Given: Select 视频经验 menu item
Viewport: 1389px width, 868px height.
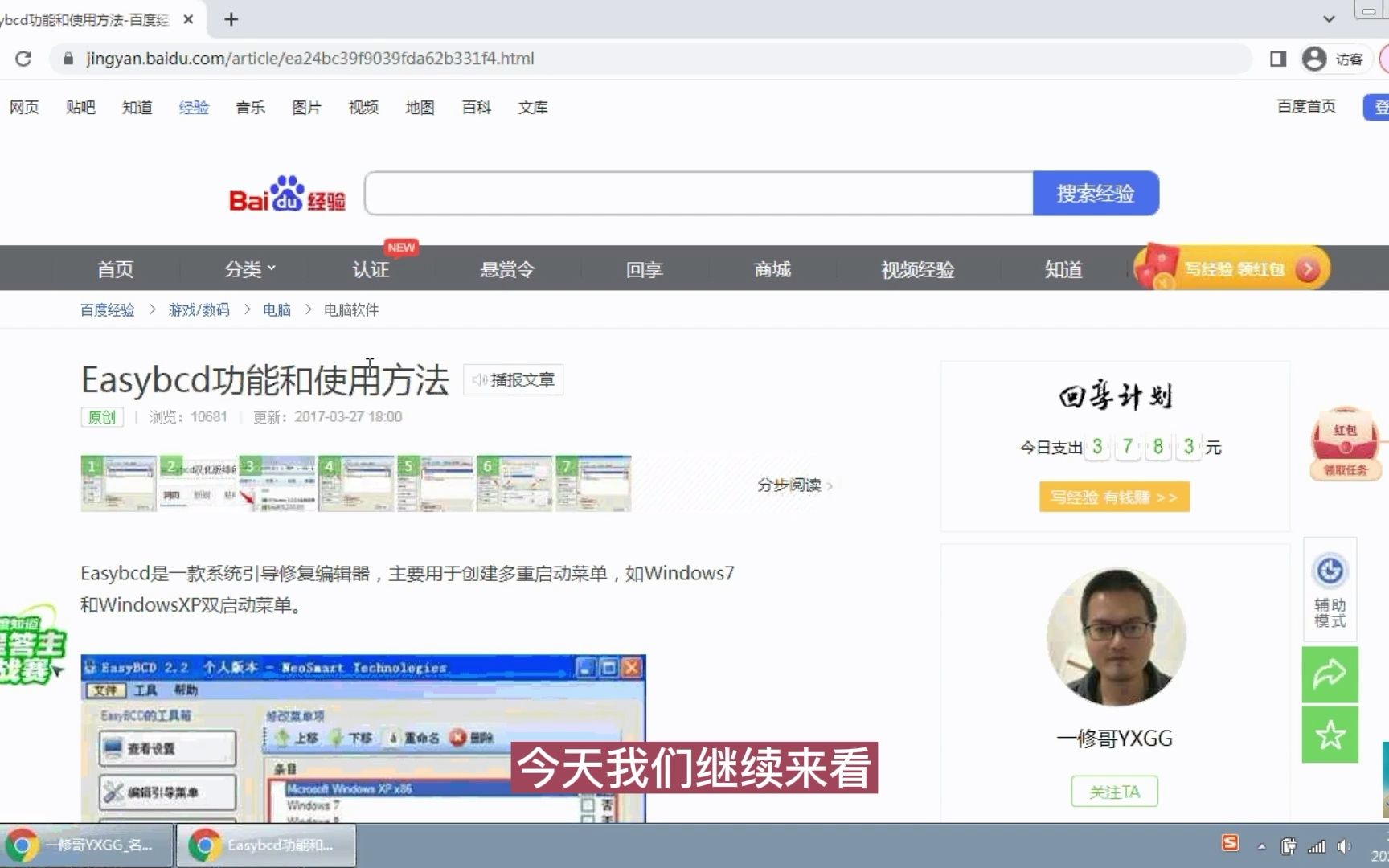Looking at the screenshot, I should click(x=918, y=269).
